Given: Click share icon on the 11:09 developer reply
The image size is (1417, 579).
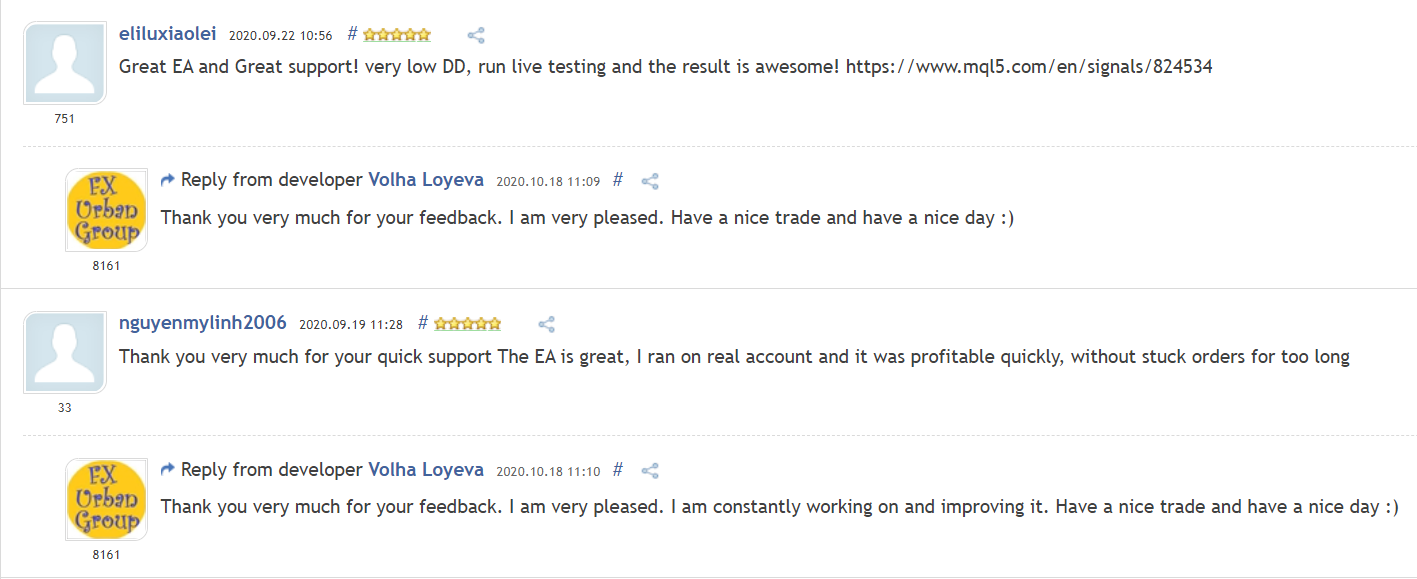Looking at the screenshot, I should tap(650, 181).
